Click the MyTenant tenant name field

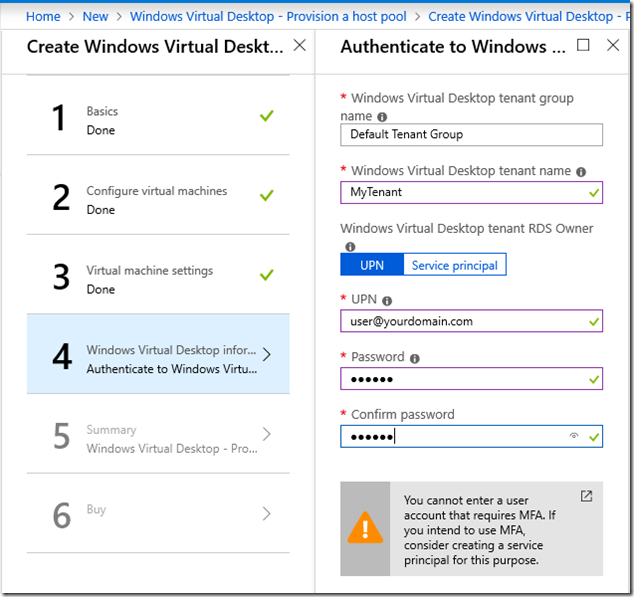click(x=471, y=193)
